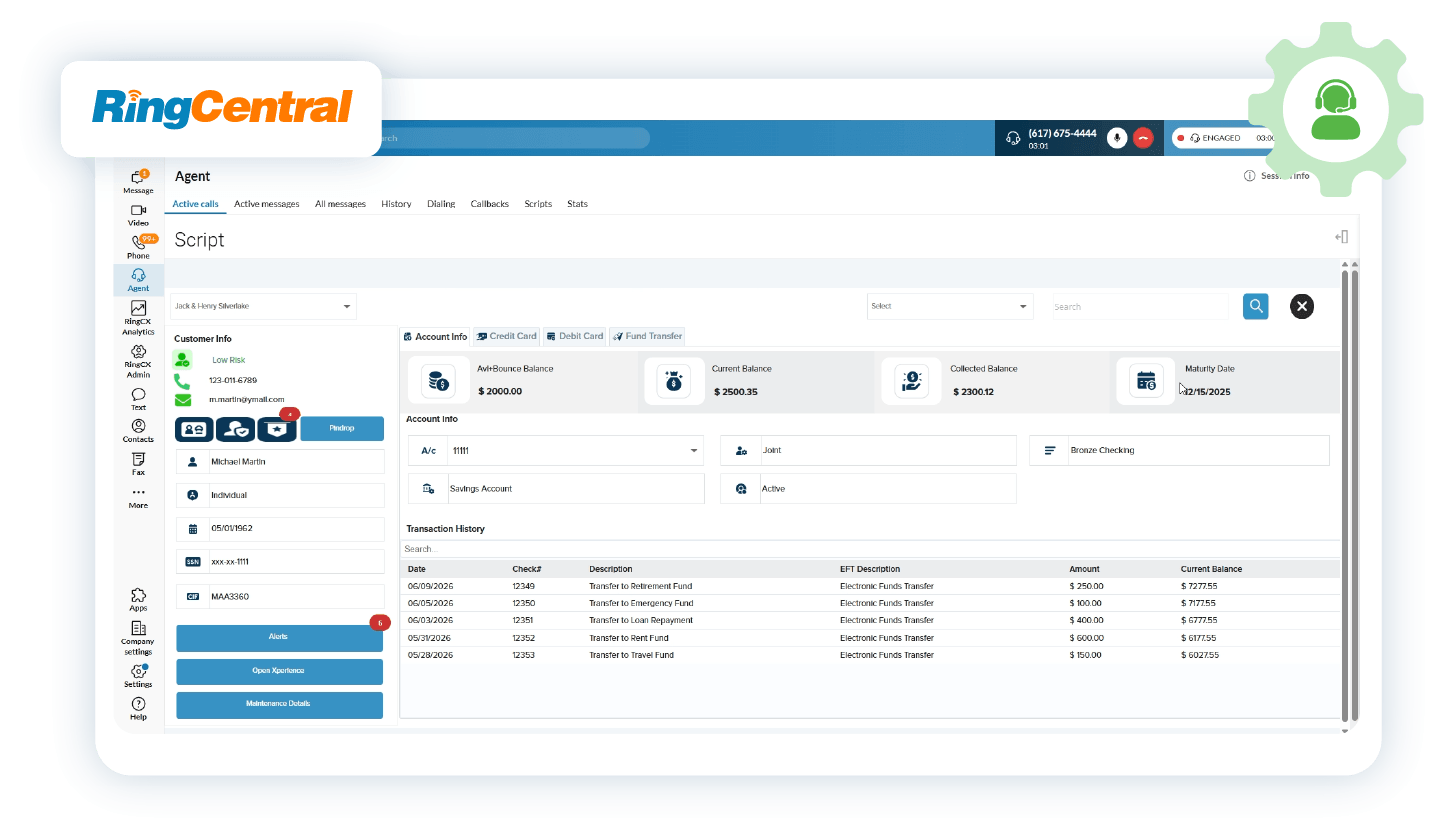Select the Transfer to Retirement Fund row
The image size is (1445, 839).
[x=870, y=586]
